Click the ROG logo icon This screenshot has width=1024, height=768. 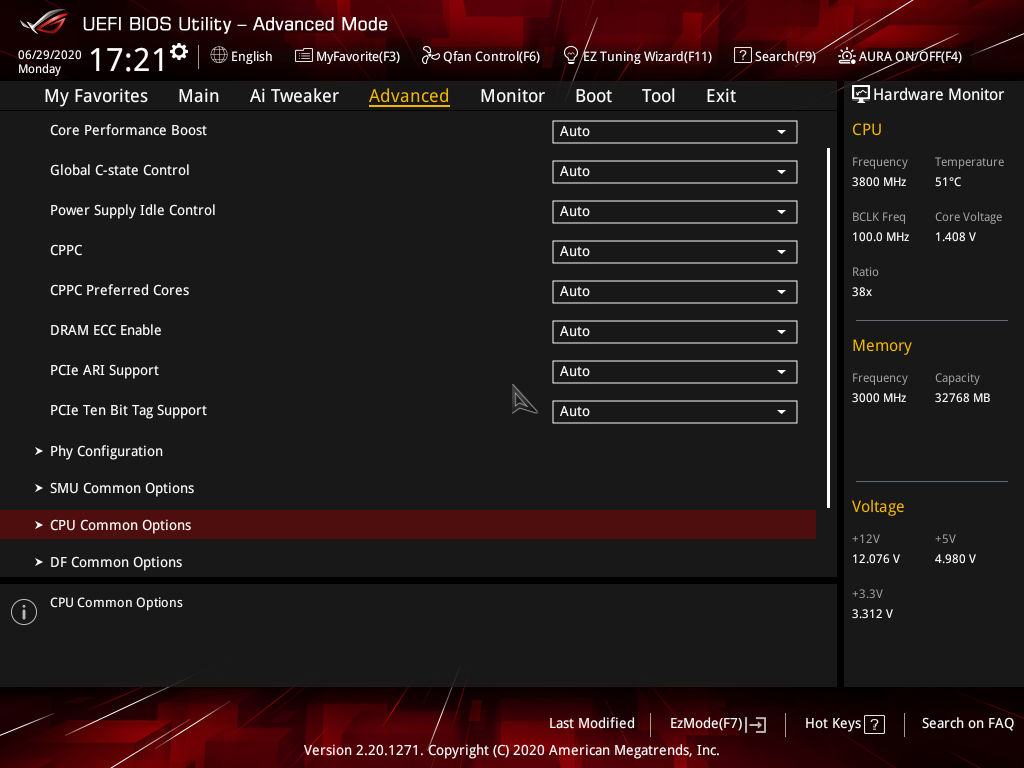pos(44,23)
